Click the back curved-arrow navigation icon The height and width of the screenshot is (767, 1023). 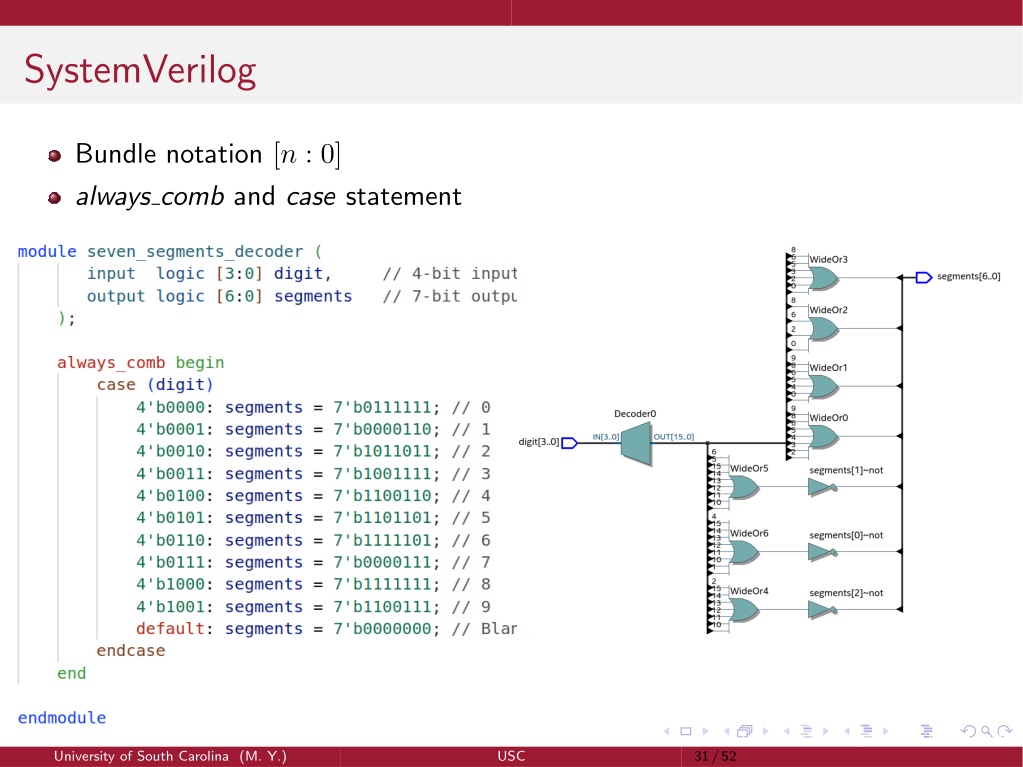968,731
